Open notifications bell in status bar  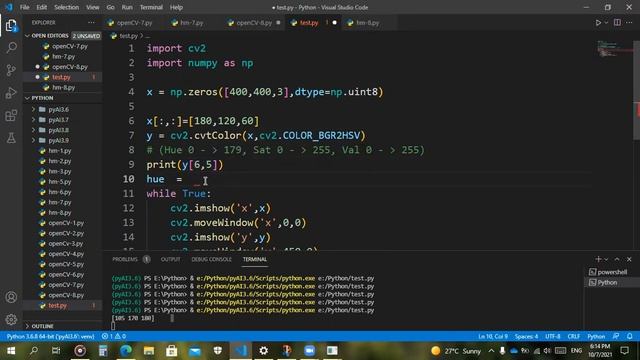[629, 336]
